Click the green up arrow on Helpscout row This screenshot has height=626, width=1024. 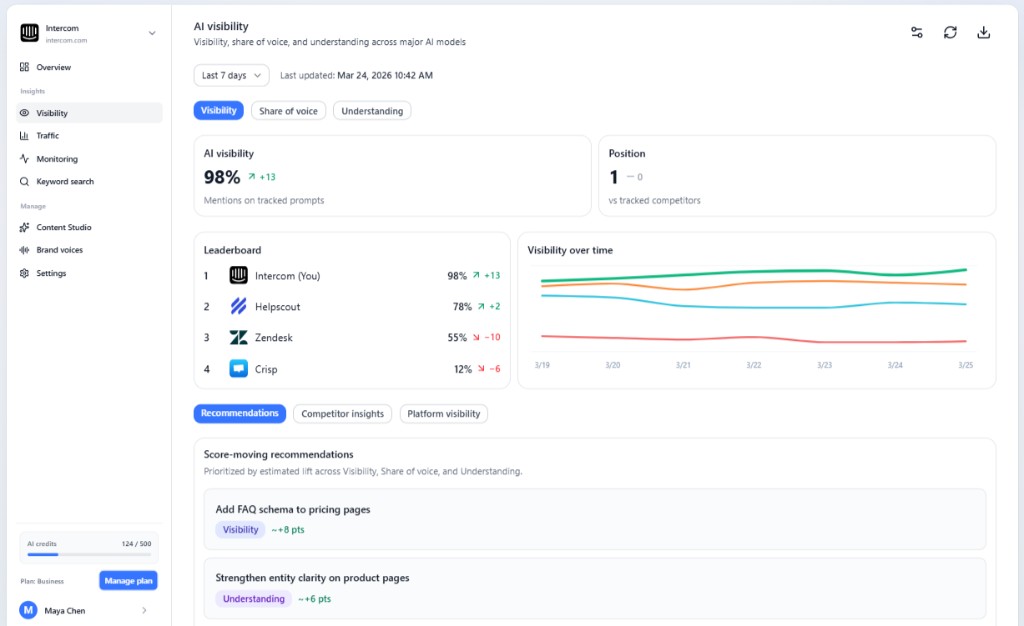tap(481, 306)
